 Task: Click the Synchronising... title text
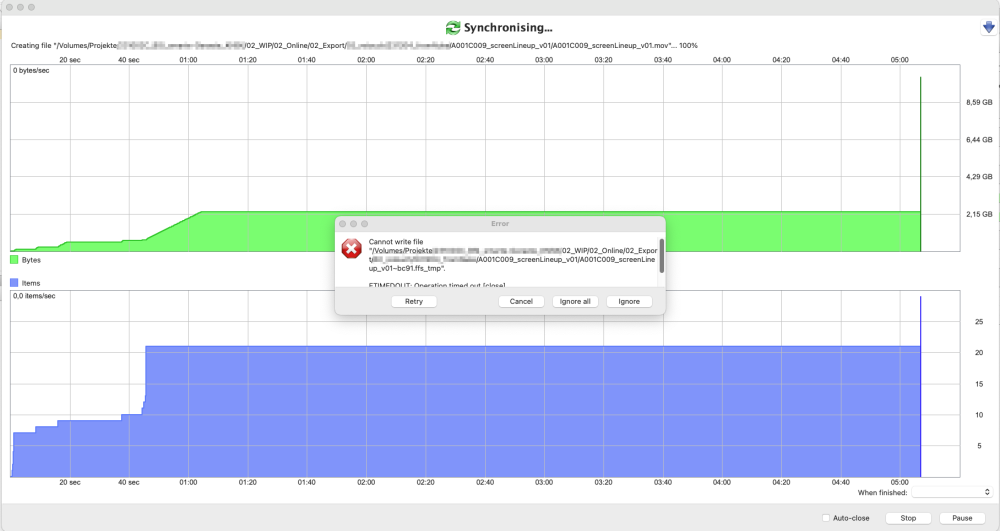pos(508,28)
